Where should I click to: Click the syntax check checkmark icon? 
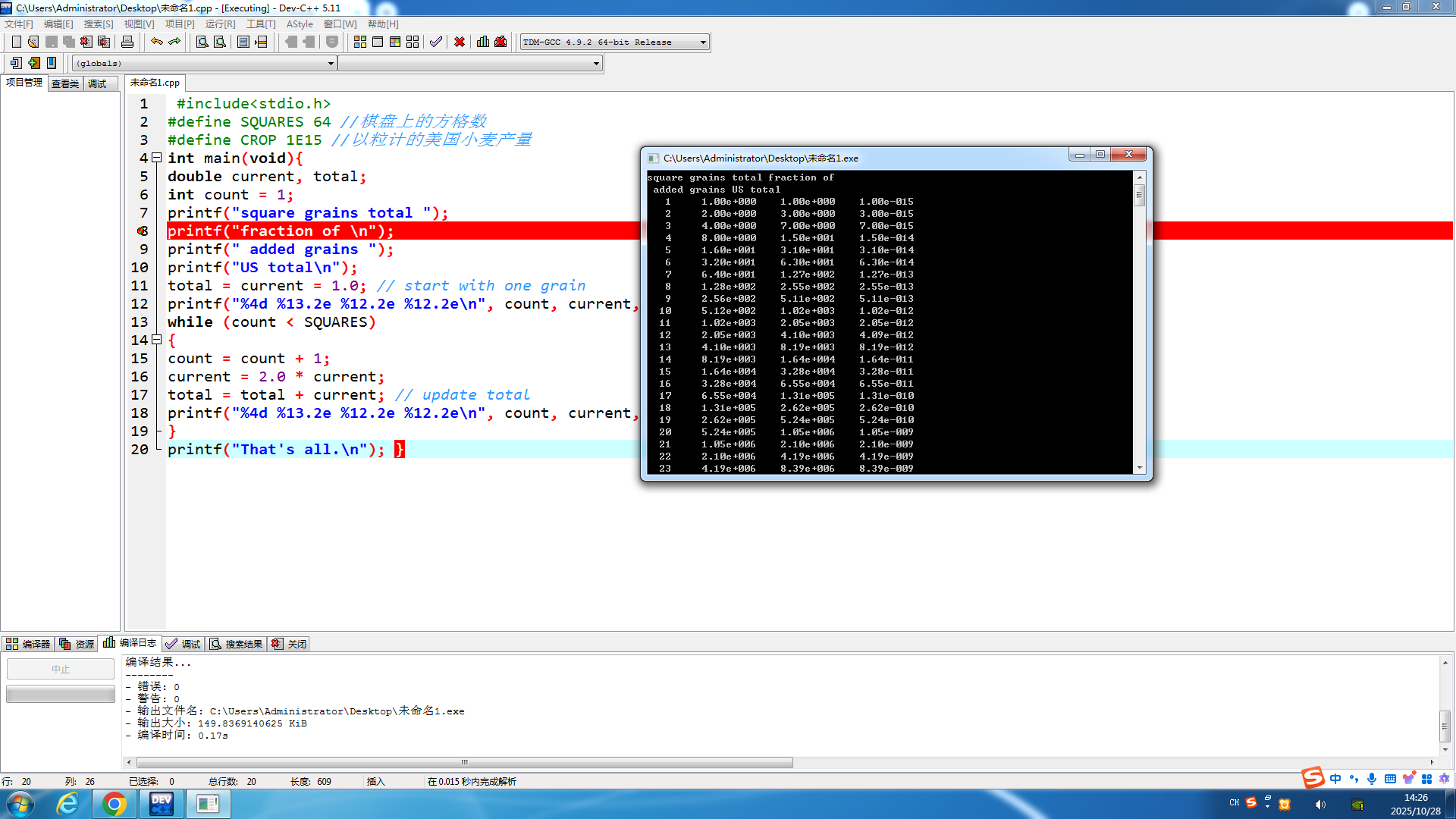[x=435, y=42]
